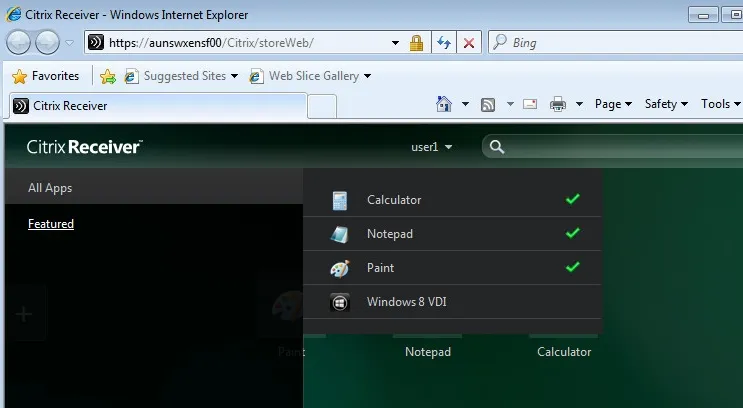Click the Bing magnifier icon
Image resolution: width=743 pixels, height=408 pixels.
coord(499,42)
